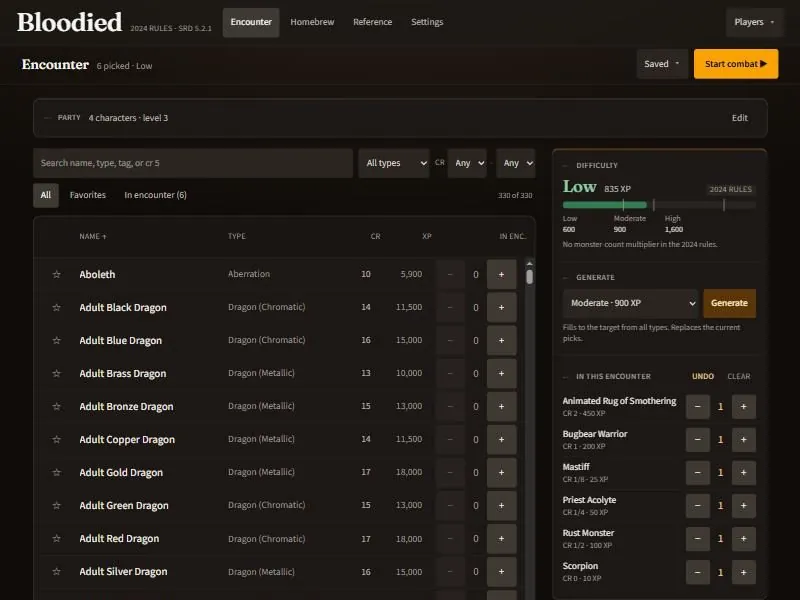This screenshot has height=600, width=800.
Task: Add another Bugbear Warrior with plus
Action: (x=743, y=439)
